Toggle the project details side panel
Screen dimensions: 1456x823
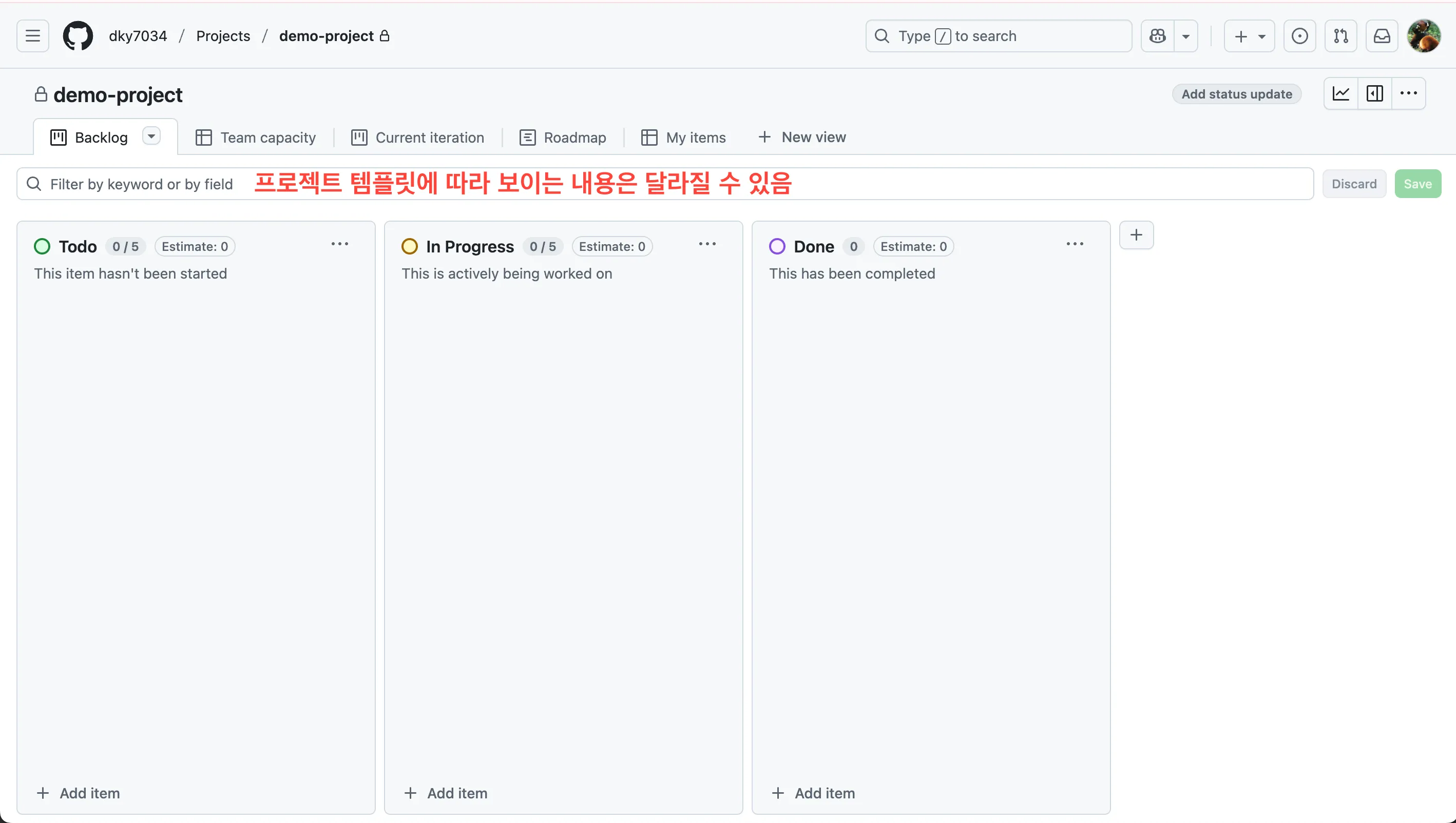(1374, 94)
